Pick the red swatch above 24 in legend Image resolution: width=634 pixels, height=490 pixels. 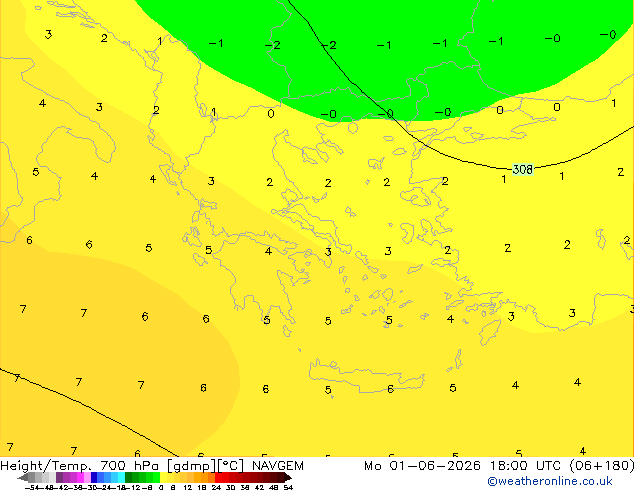[218, 477]
